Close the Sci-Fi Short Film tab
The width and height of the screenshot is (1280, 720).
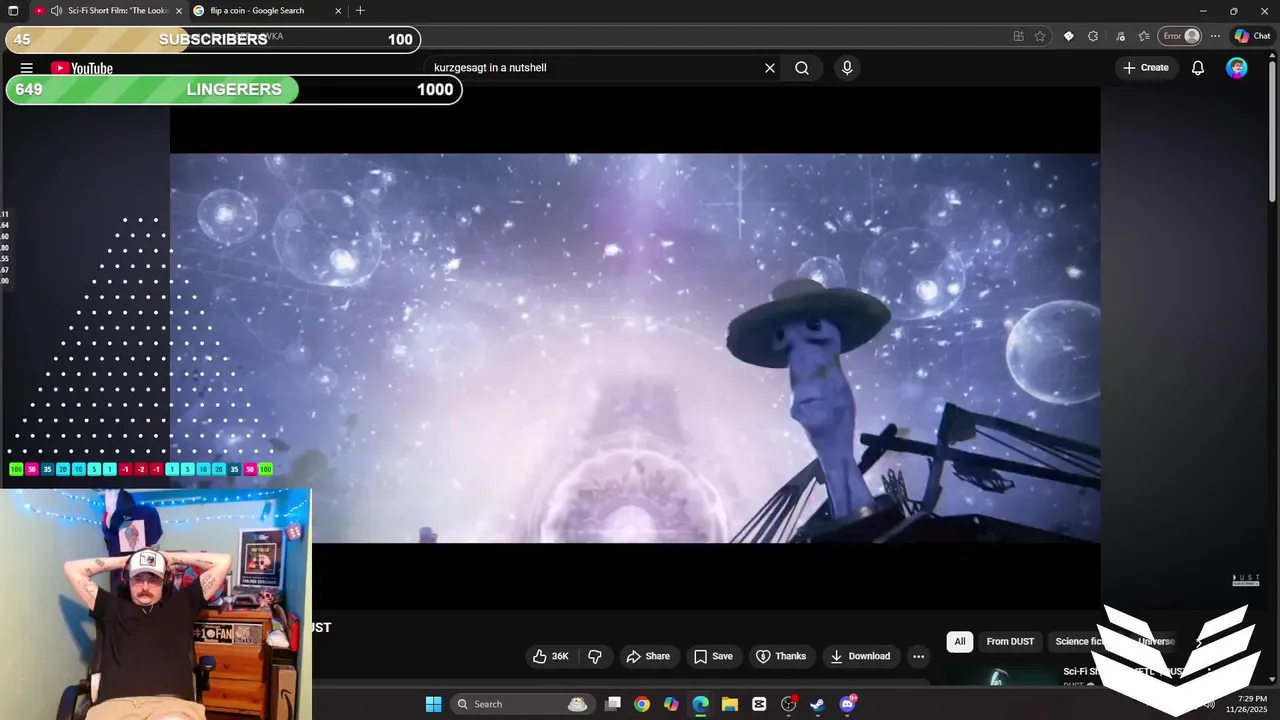tap(179, 11)
